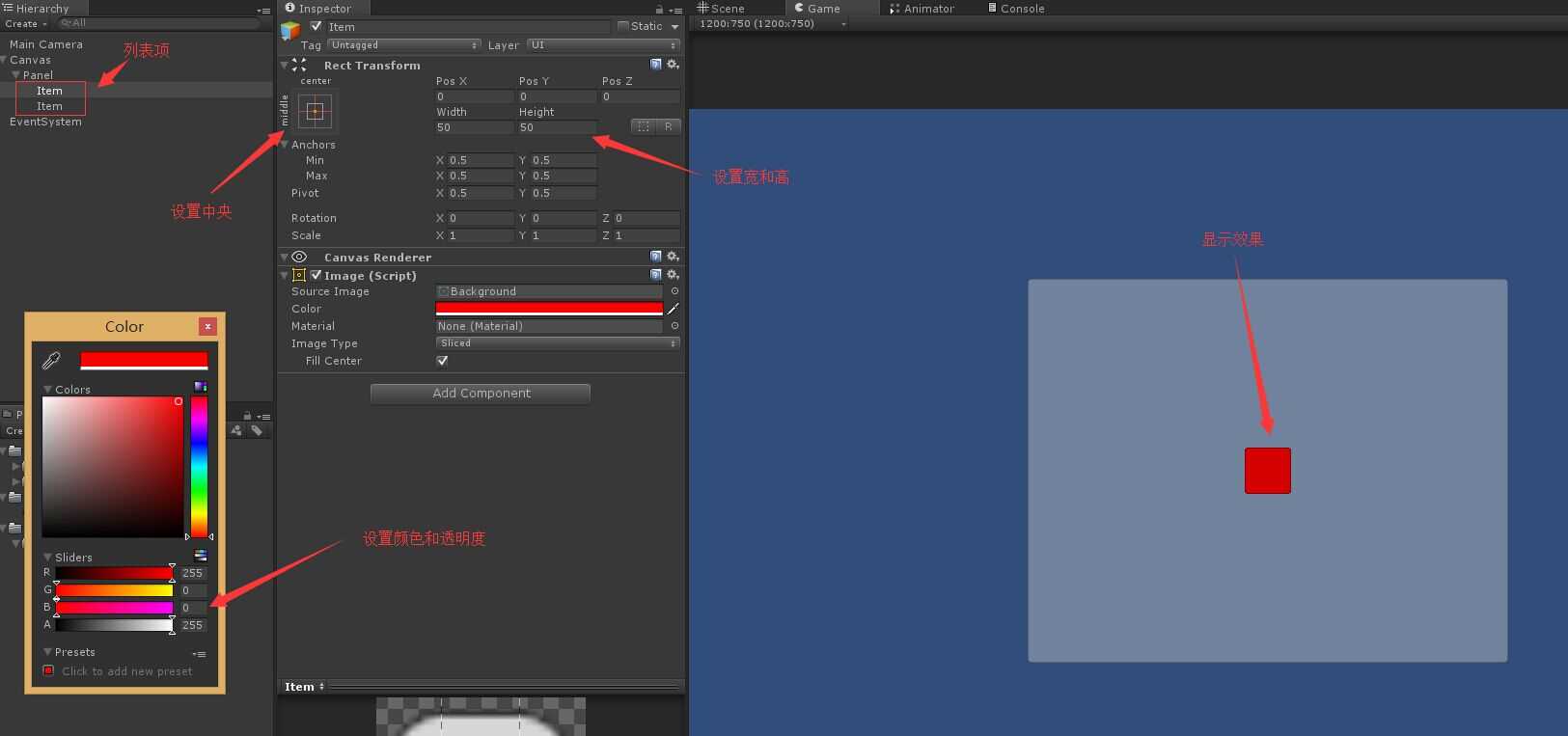Viewport: 1568px width, 736px height.
Task: Click the A alpha slider in Color picker
Action: coord(114,624)
